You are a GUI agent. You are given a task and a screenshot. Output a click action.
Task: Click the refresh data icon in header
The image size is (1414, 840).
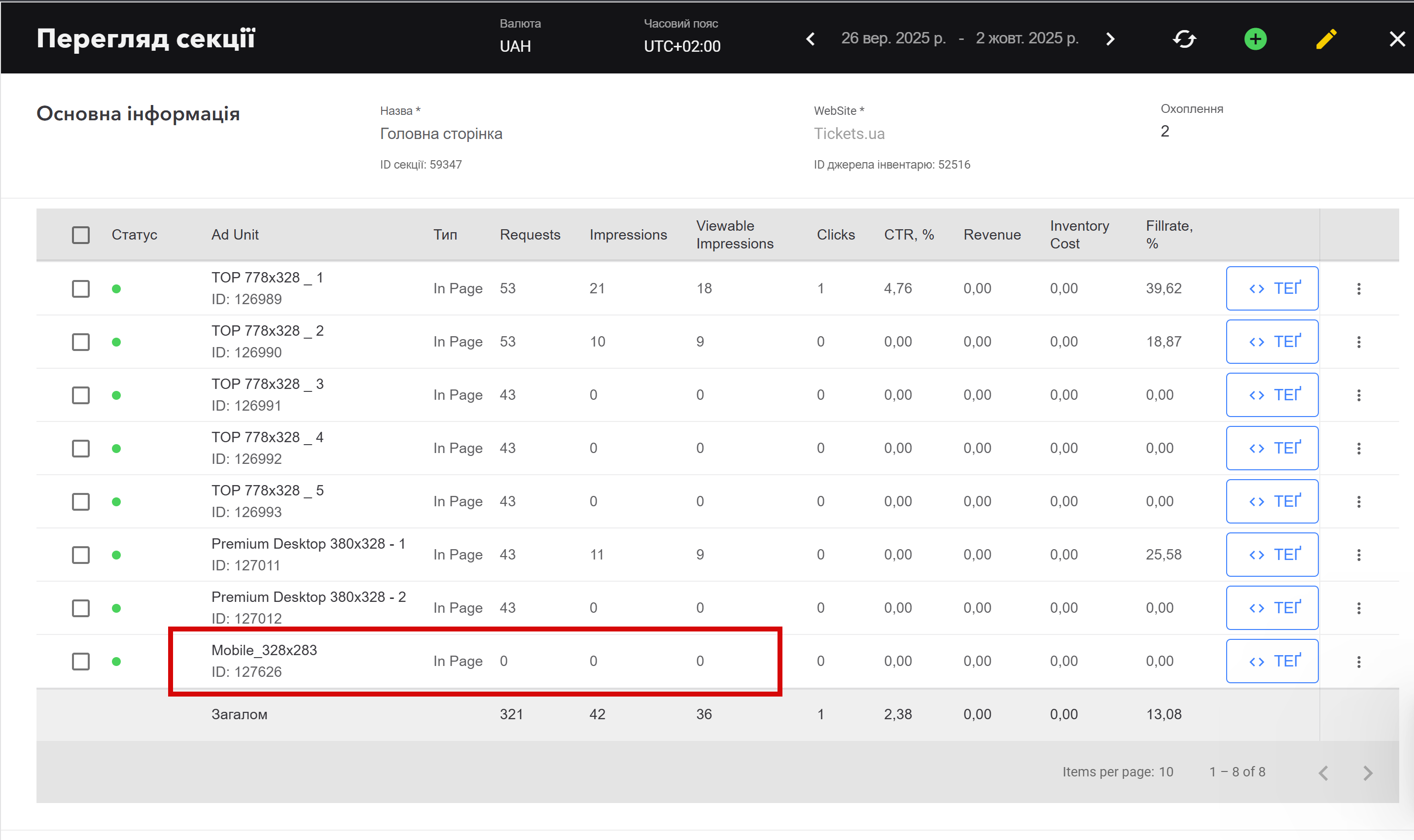tap(1184, 39)
